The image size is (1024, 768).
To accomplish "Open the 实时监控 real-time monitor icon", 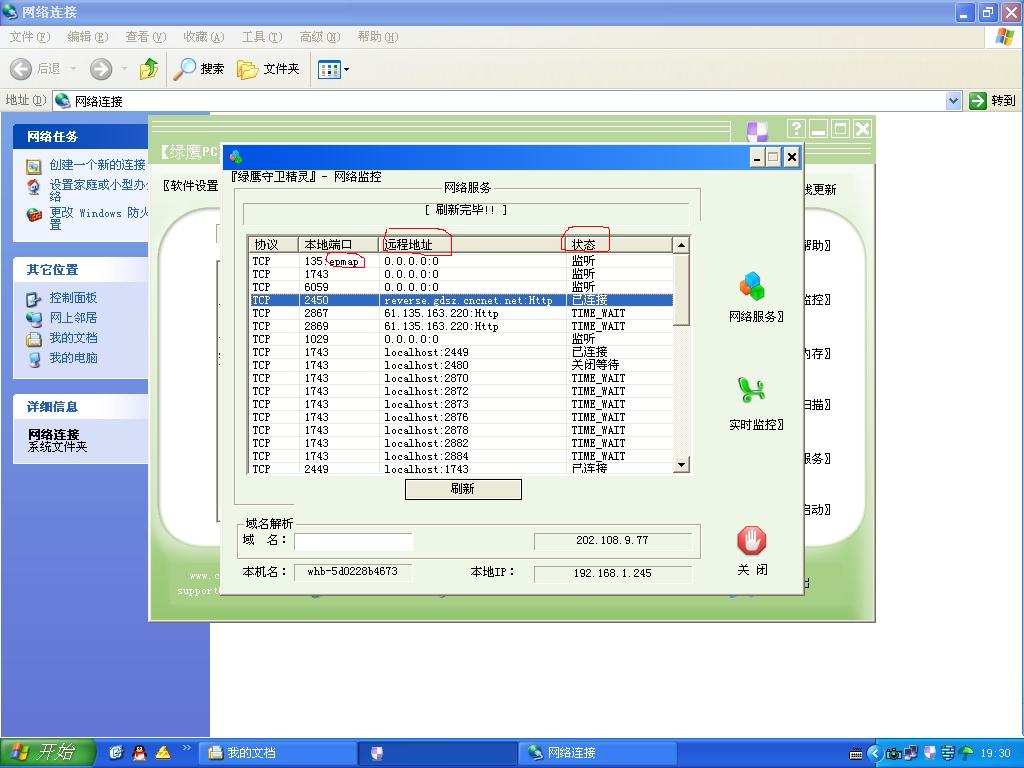I will pyautogui.click(x=752, y=390).
